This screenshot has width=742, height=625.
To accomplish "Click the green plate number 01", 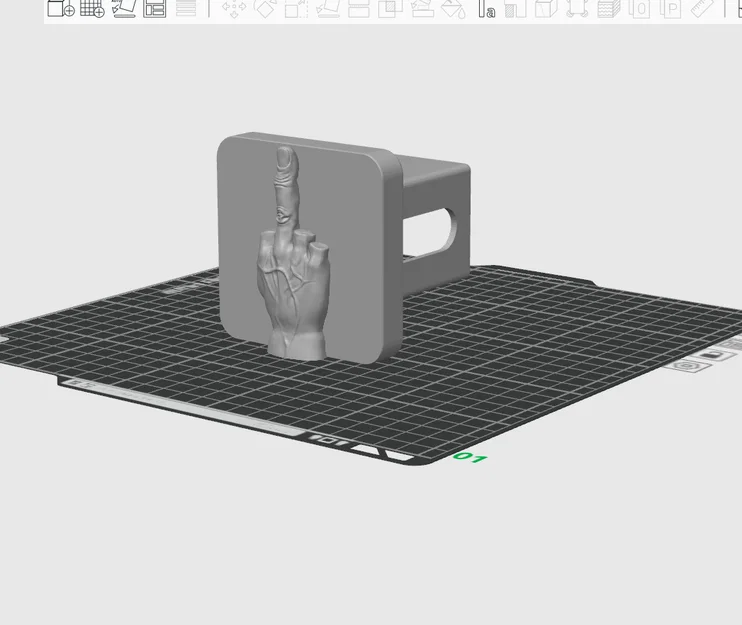I will coord(469,458).
